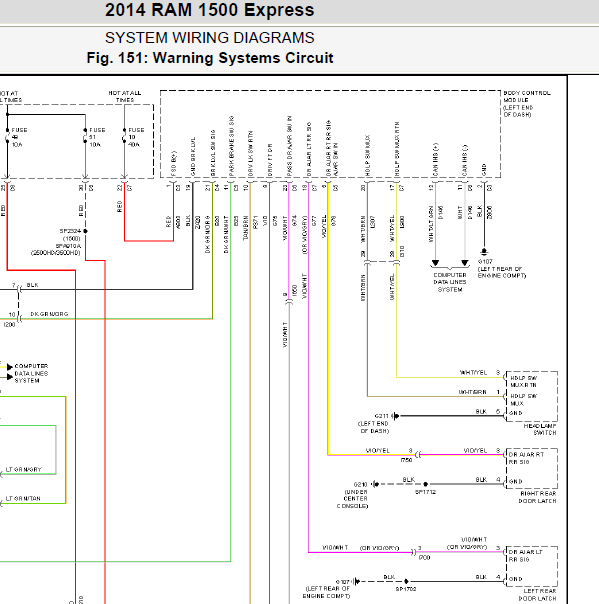
Task: Click 'COMPUTER DATA LINES SYSTEM' below CAN IHS arrows
Action: point(450,282)
